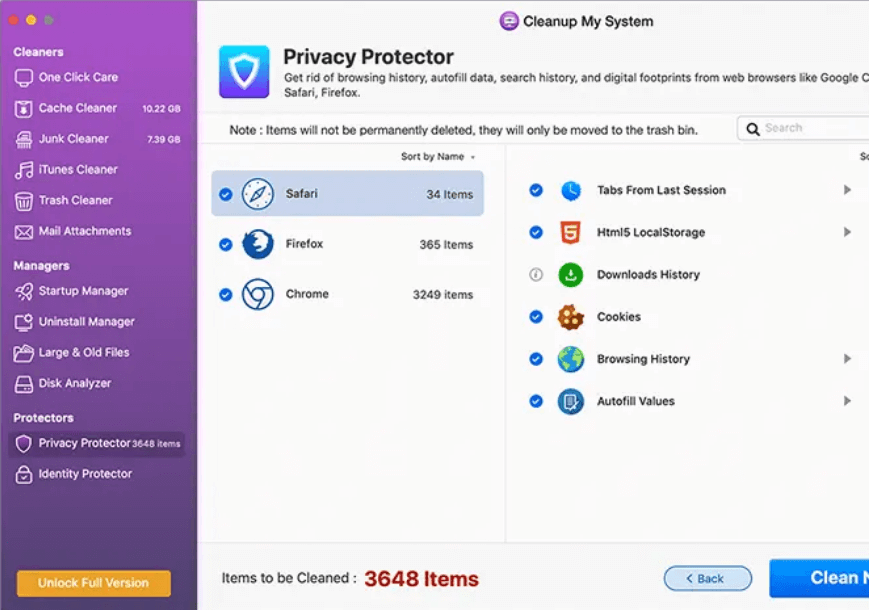Select '3249 items' count on Chrome row
Viewport: 869px width, 610px height.
point(443,295)
